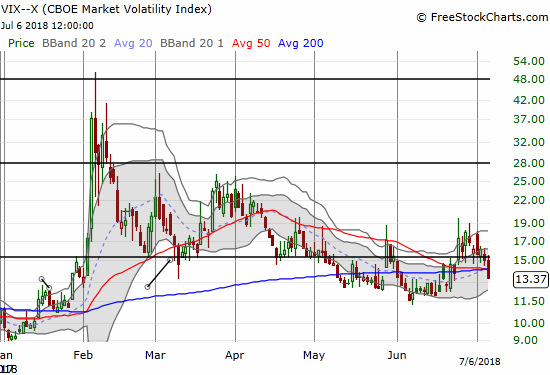Click the 37.00 price axis label

click(529, 119)
